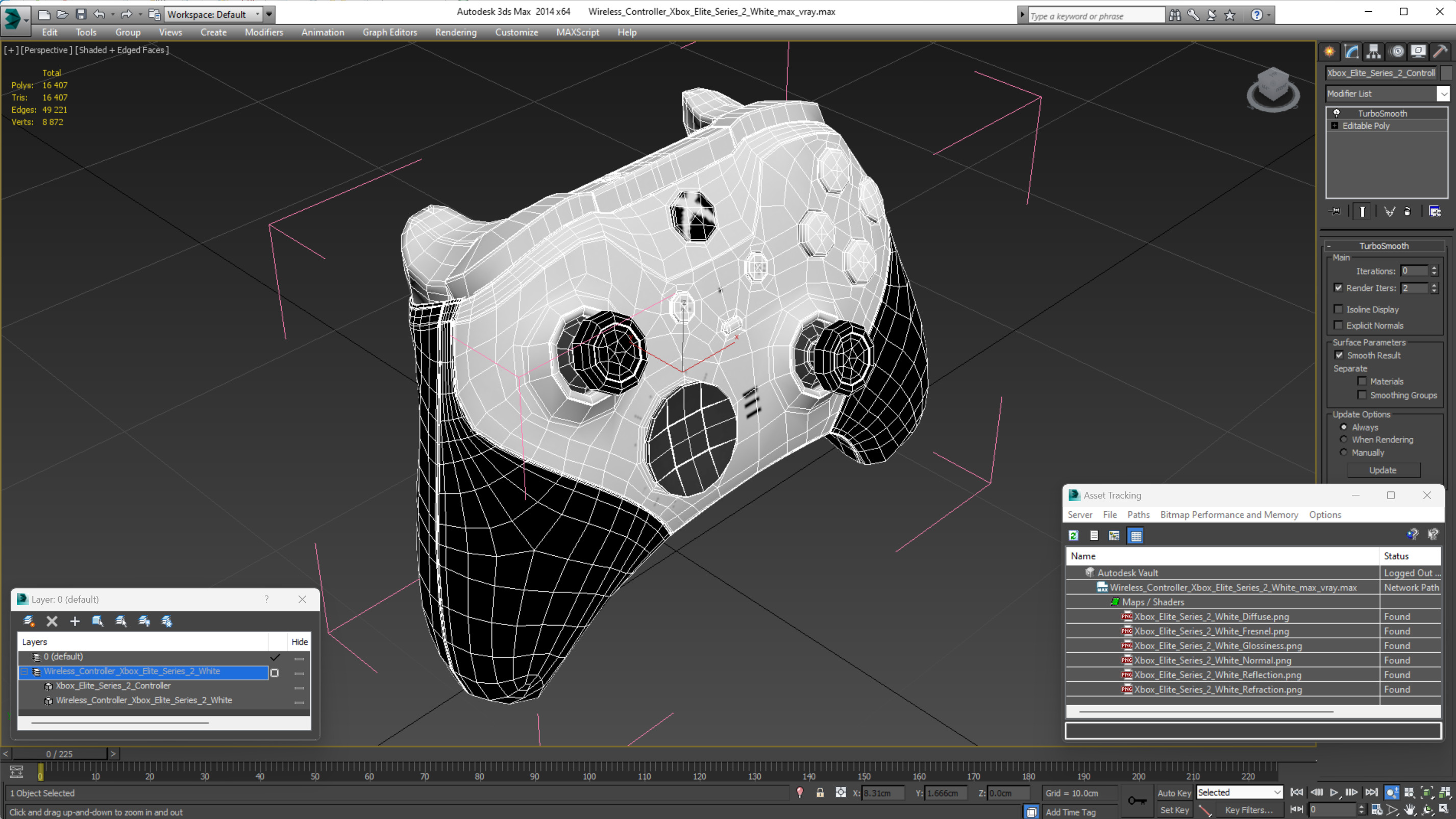This screenshot has height=819, width=1456.
Task: Click the Open File icon
Action: click(63, 14)
